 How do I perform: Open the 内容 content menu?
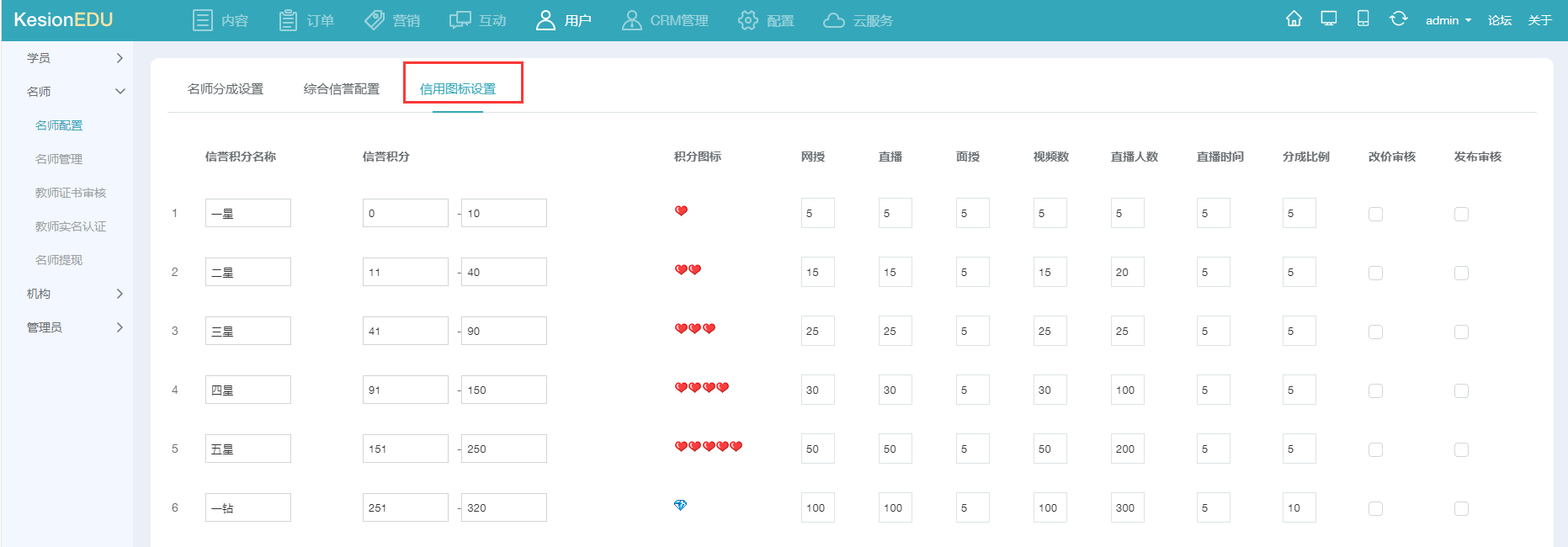click(x=221, y=20)
